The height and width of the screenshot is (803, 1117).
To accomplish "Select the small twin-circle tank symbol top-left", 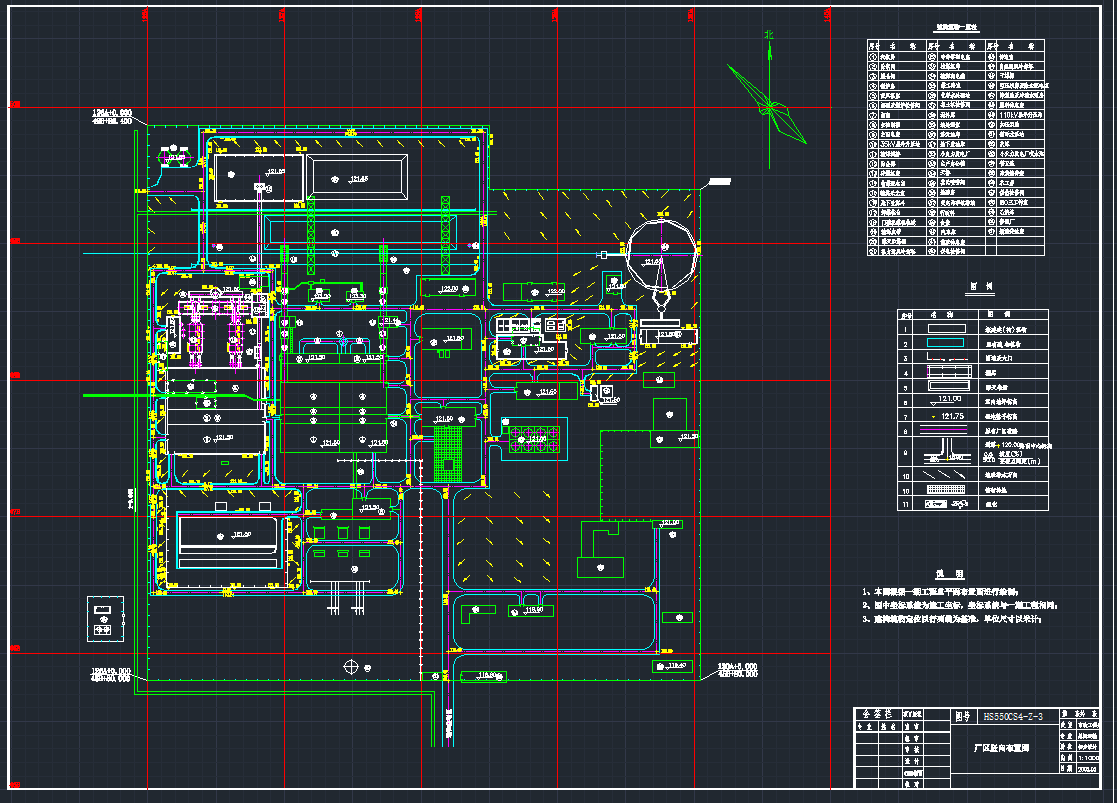I will [176, 157].
